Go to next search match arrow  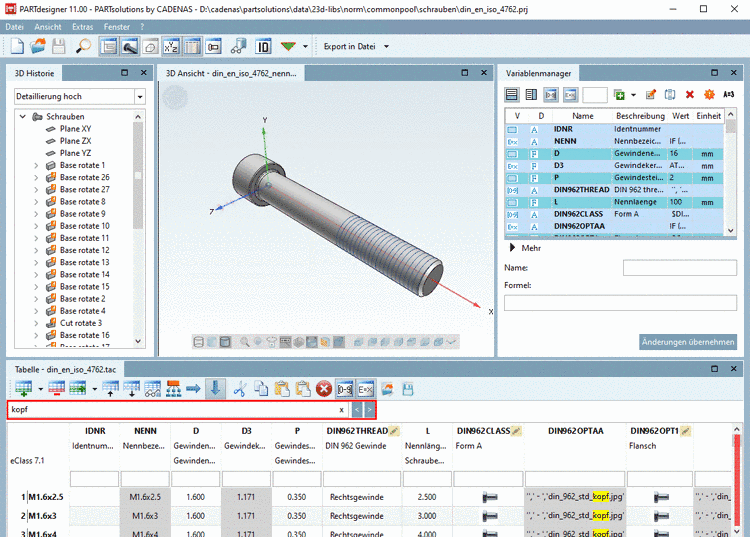[369, 410]
